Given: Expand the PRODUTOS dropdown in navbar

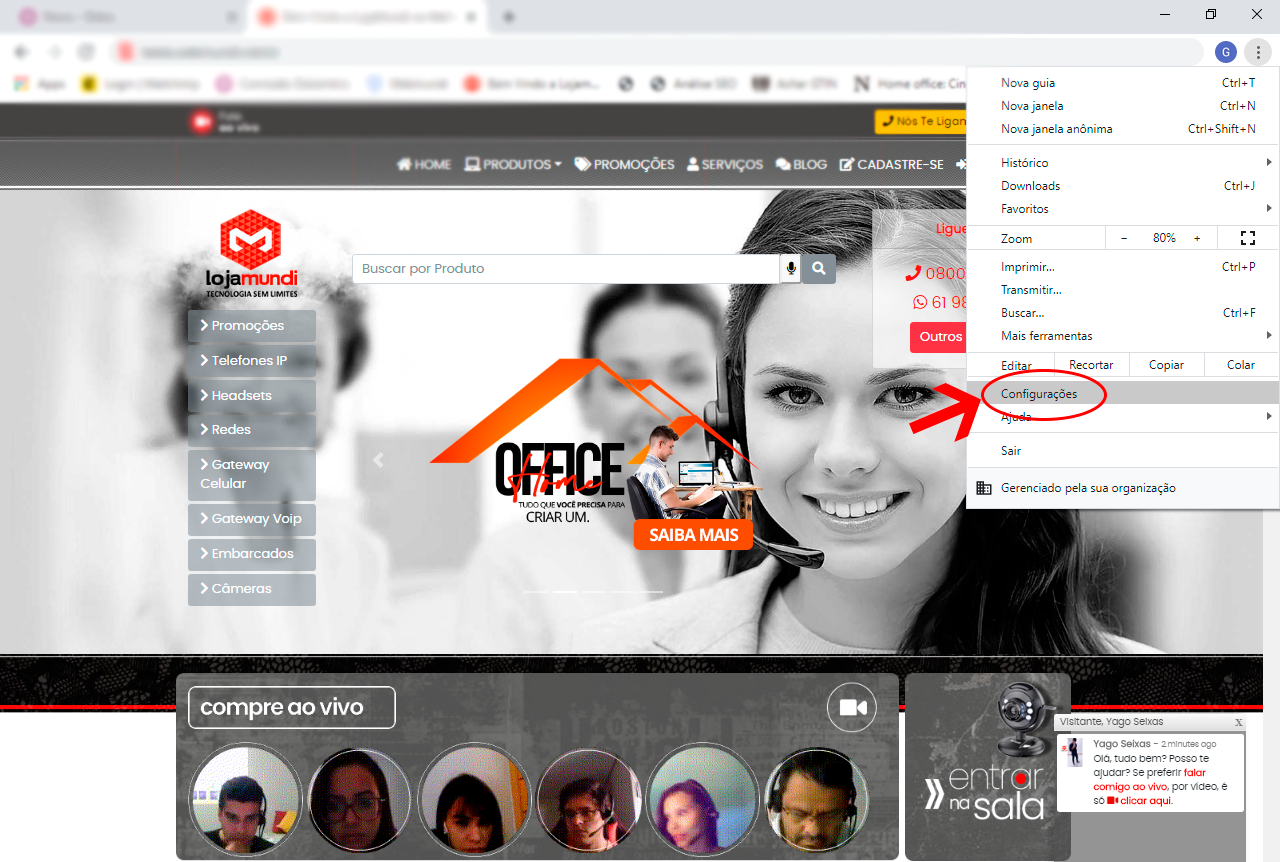Looking at the screenshot, I should point(513,164).
